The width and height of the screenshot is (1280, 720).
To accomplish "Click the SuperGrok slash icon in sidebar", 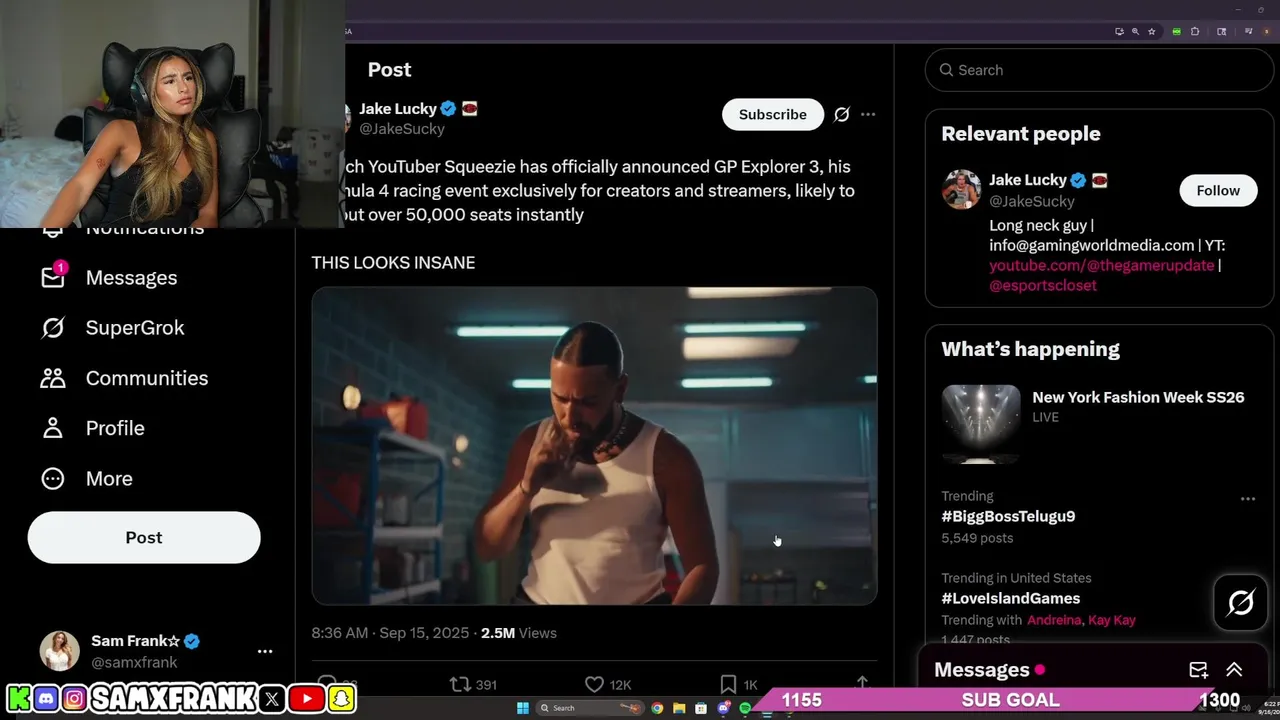I will point(53,327).
